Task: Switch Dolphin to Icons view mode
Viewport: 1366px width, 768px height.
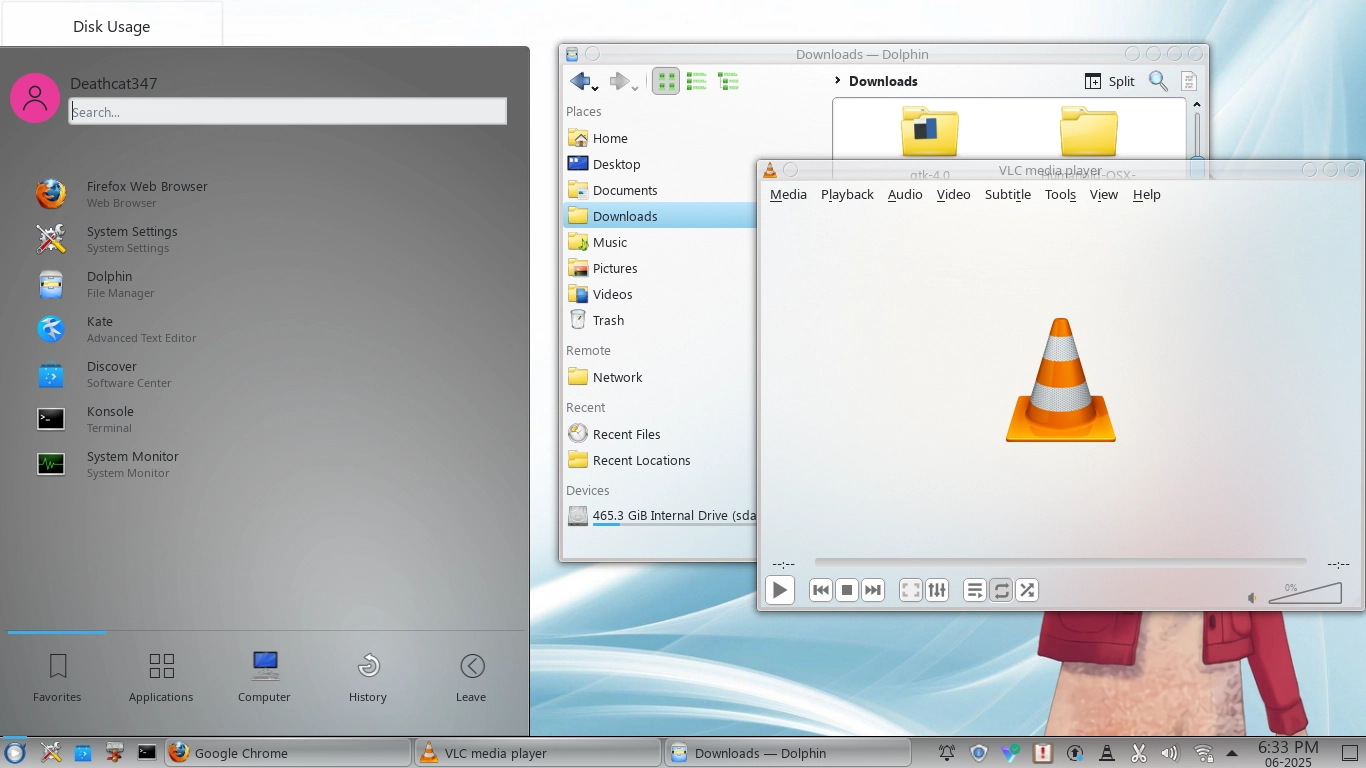Action: point(666,82)
